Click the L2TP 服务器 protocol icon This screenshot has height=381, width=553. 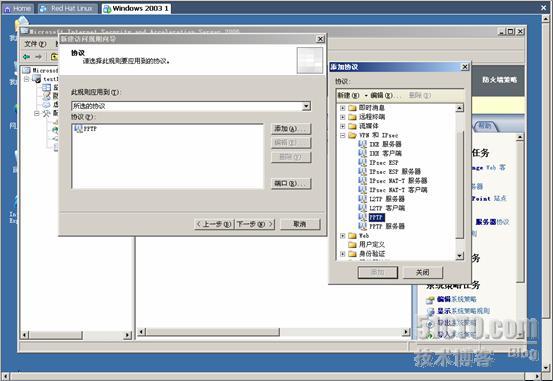[x=362, y=199]
